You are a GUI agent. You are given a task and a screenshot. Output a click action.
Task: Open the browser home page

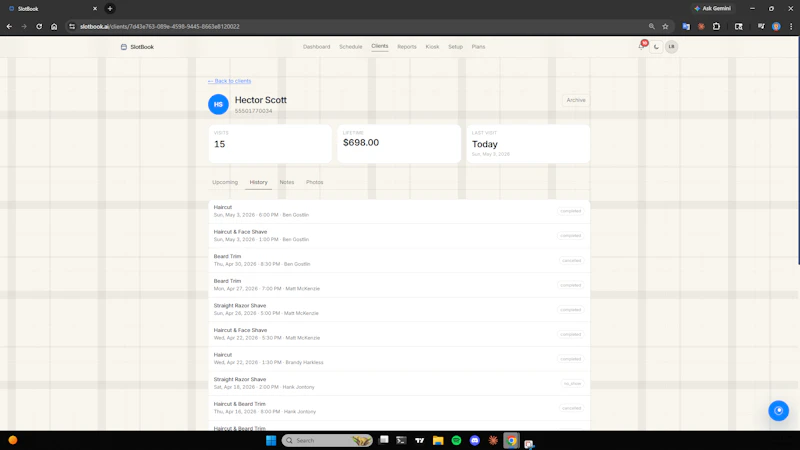(x=54, y=27)
